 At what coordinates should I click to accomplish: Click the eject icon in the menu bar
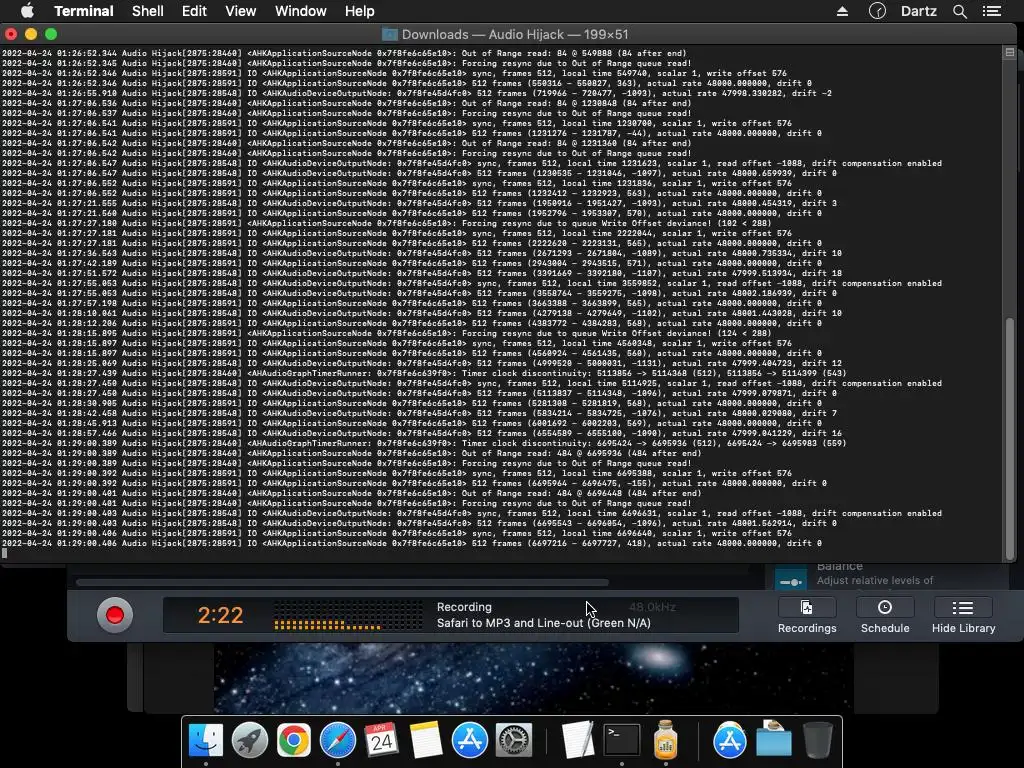coord(842,11)
